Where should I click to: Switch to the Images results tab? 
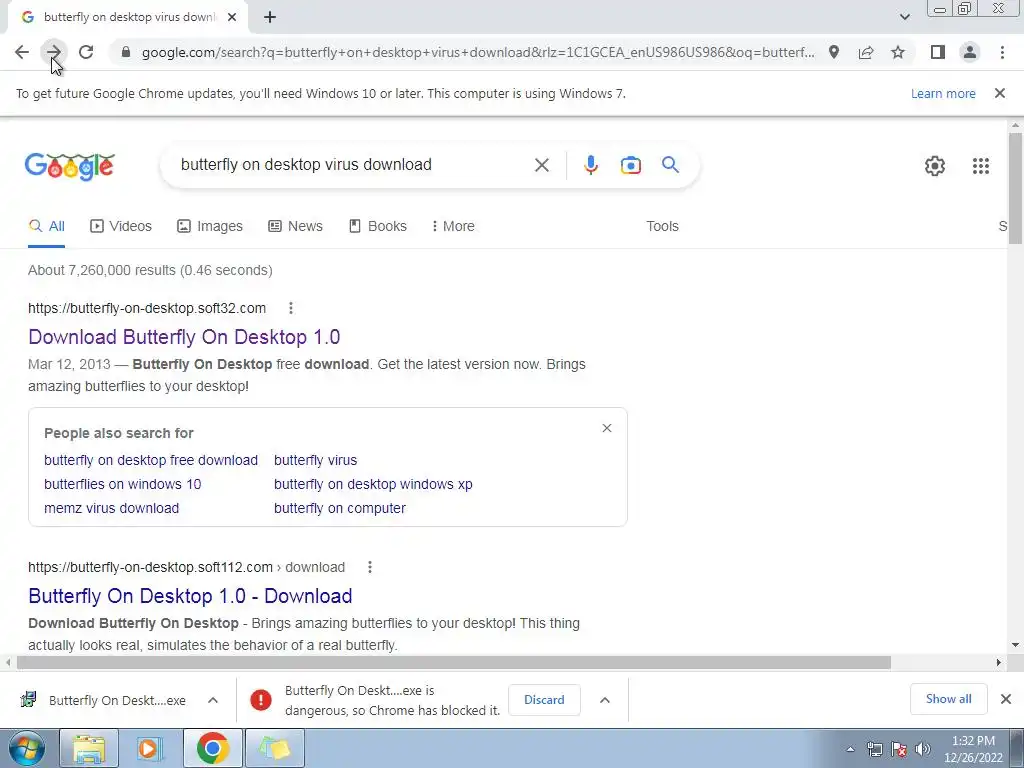click(x=210, y=226)
